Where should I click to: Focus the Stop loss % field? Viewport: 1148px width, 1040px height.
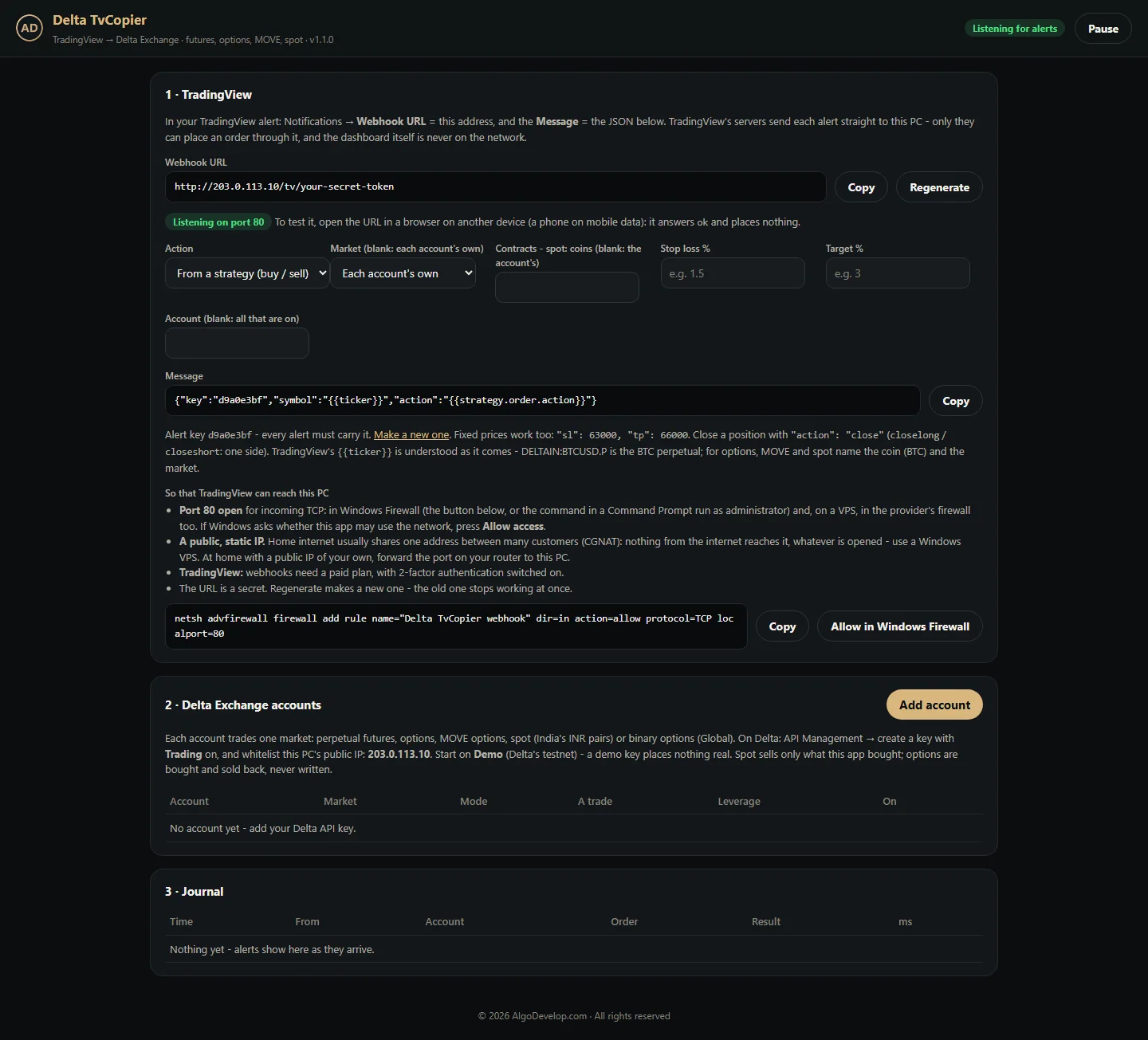(x=733, y=273)
